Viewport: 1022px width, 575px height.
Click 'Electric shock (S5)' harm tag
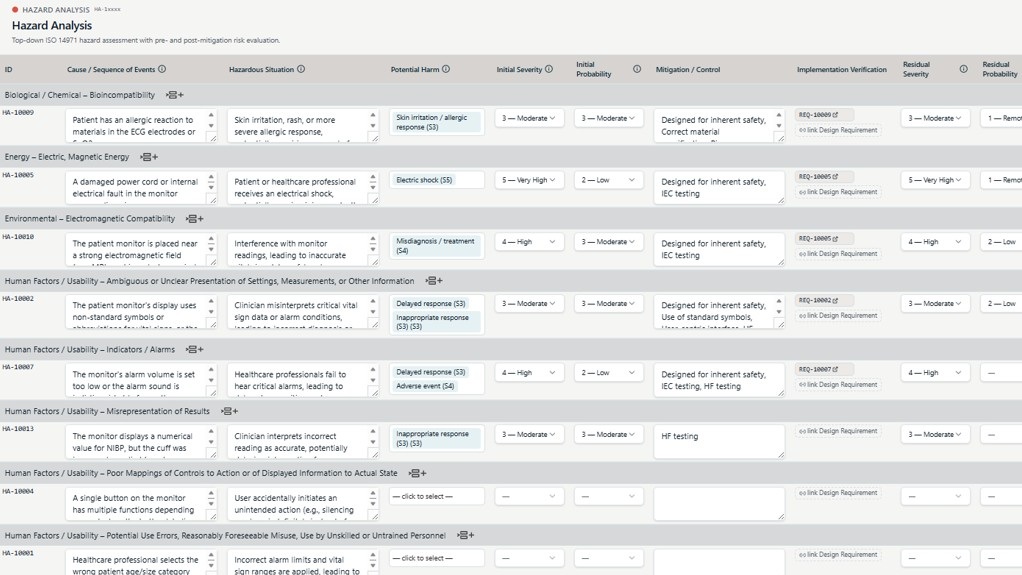tap(424, 180)
